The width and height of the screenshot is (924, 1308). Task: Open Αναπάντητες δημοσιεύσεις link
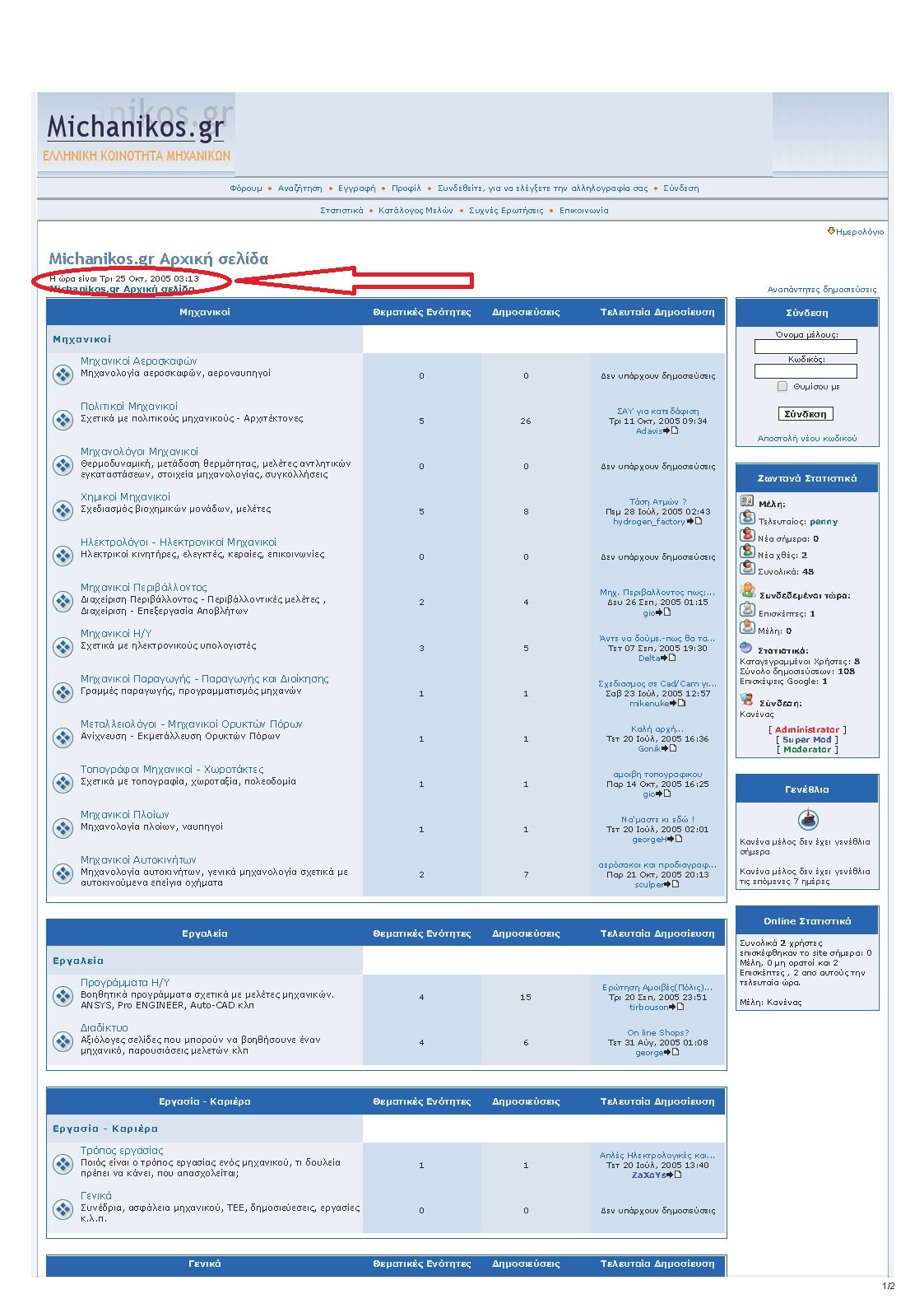click(821, 290)
